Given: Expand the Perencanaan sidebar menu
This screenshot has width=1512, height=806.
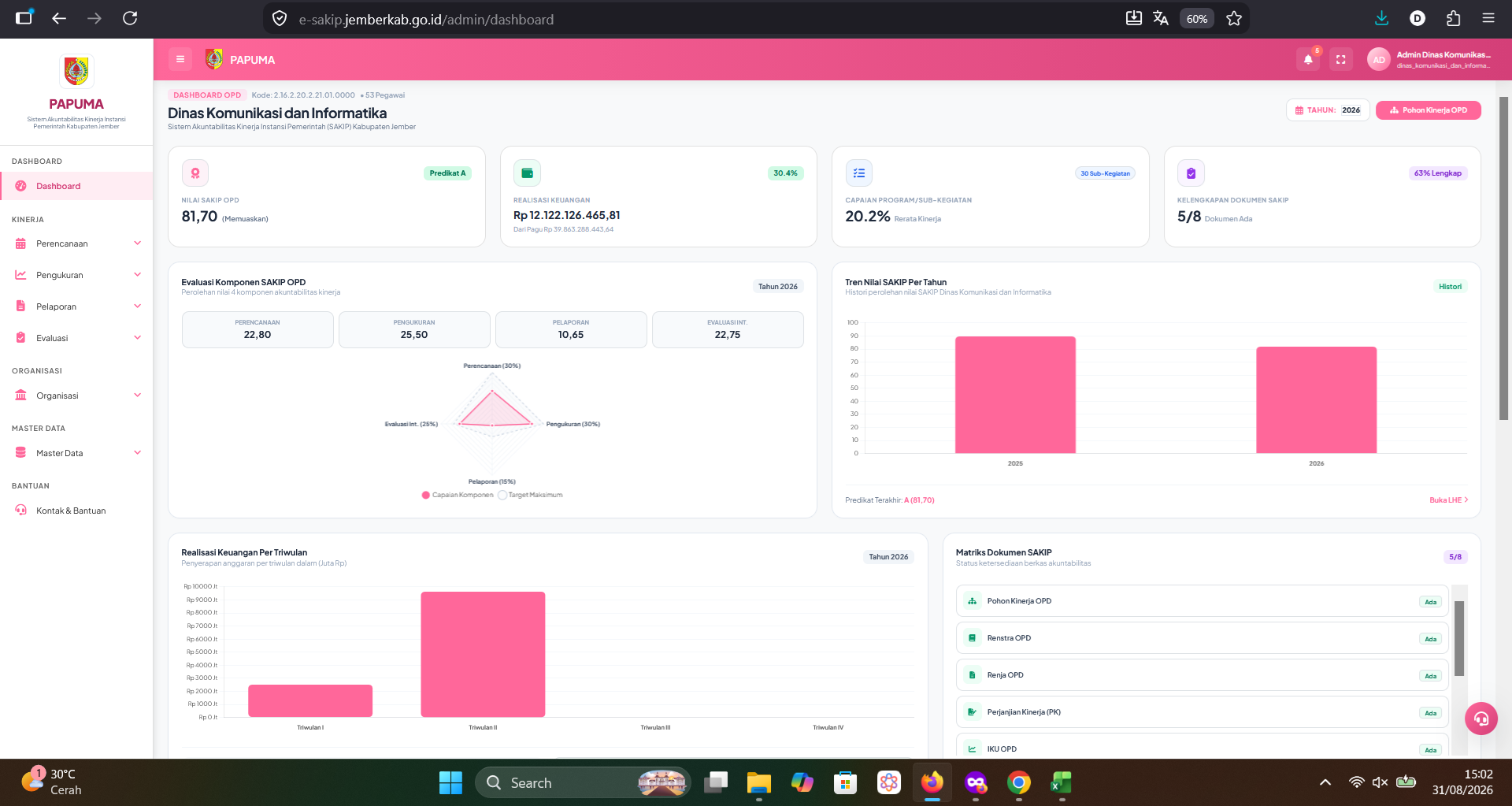Looking at the screenshot, I should [76, 243].
